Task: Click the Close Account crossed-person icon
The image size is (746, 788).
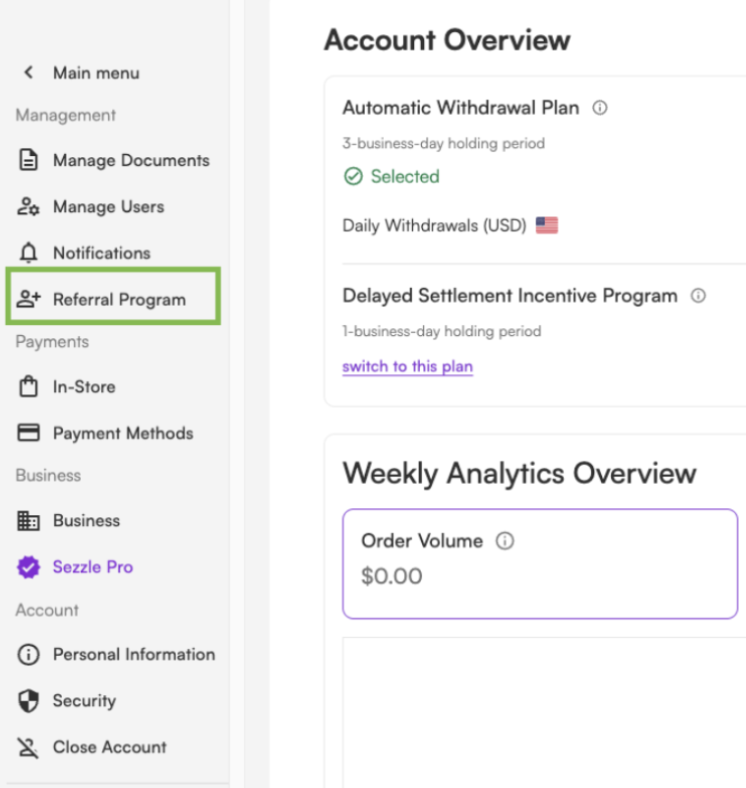Action: (28, 747)
